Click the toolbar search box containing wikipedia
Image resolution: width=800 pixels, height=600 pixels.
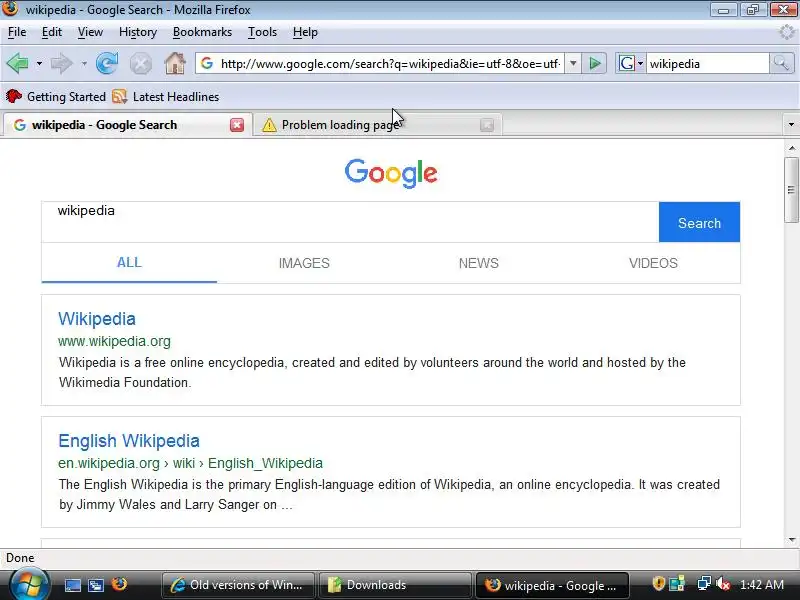(x=707, y=64)
